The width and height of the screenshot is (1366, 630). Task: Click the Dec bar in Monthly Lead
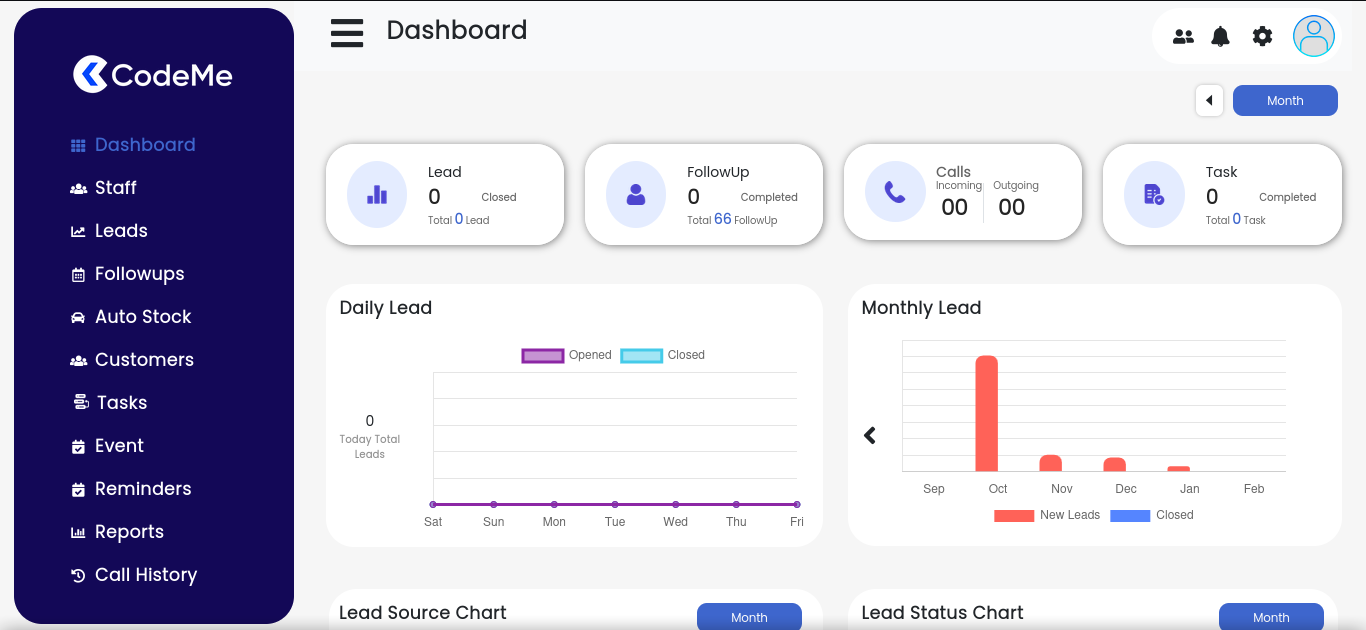pyautogui.click(x=1114, y=464)
